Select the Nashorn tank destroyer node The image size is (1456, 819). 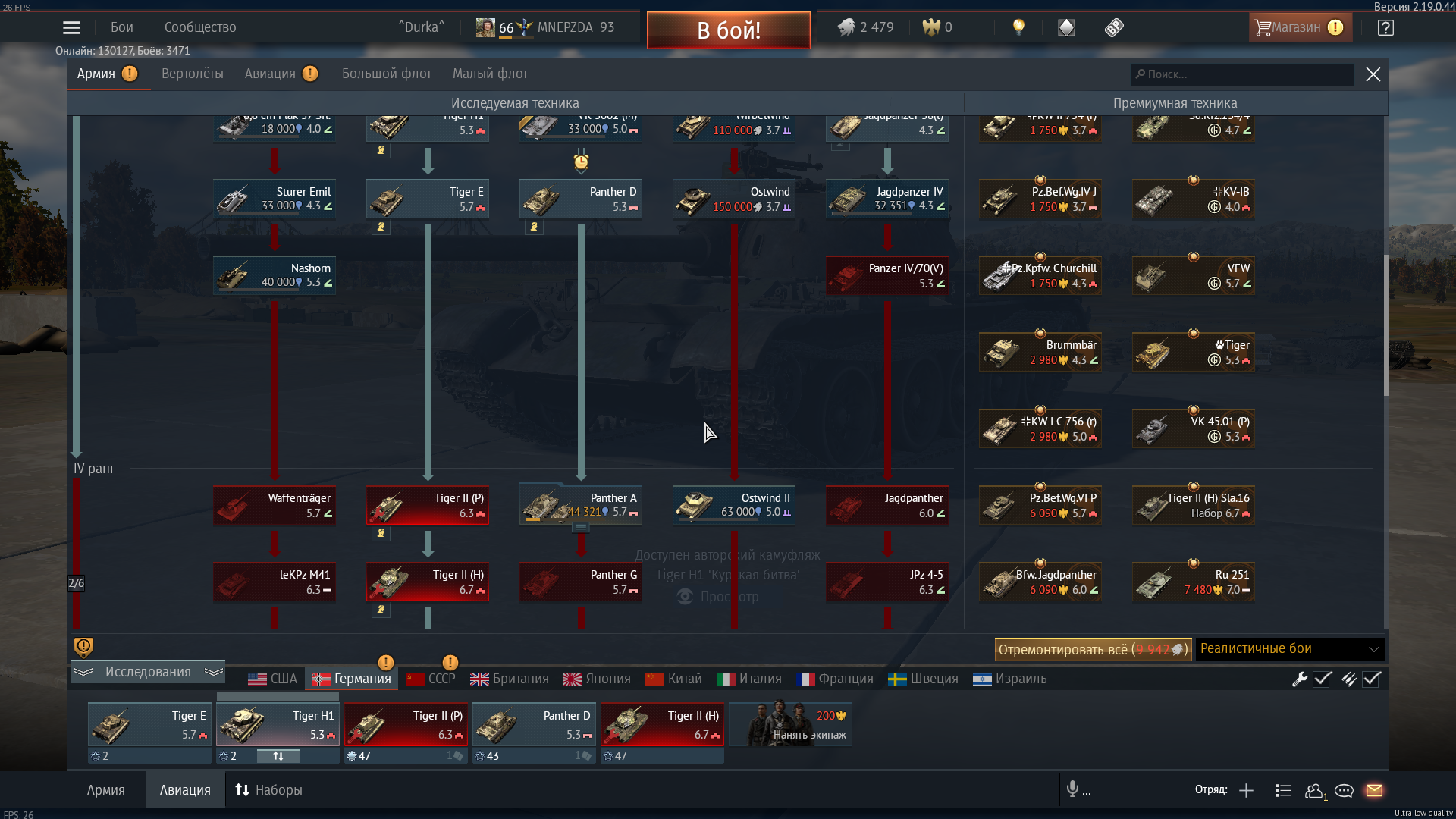(x=275, y=275)
